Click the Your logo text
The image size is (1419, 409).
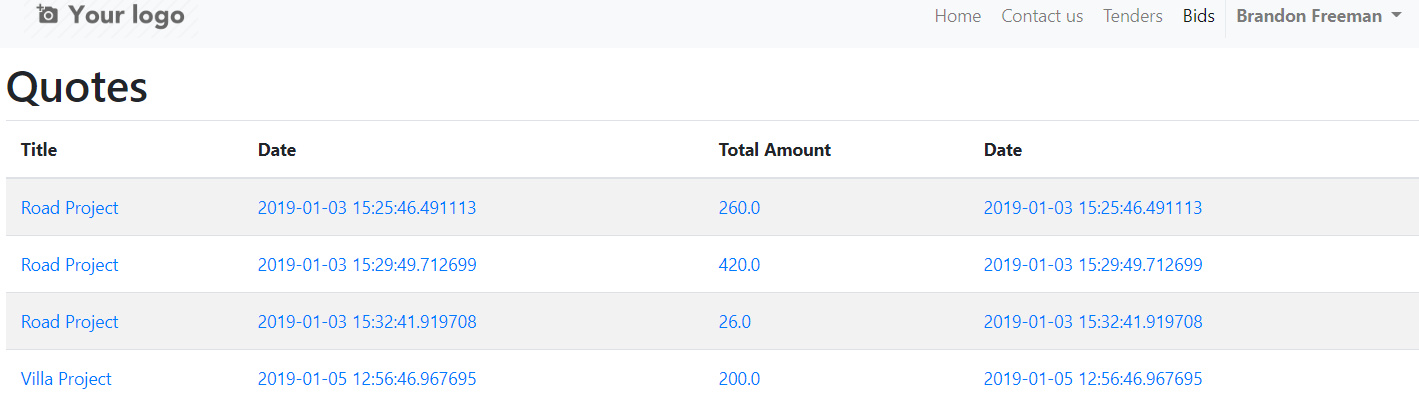(126, 15)
